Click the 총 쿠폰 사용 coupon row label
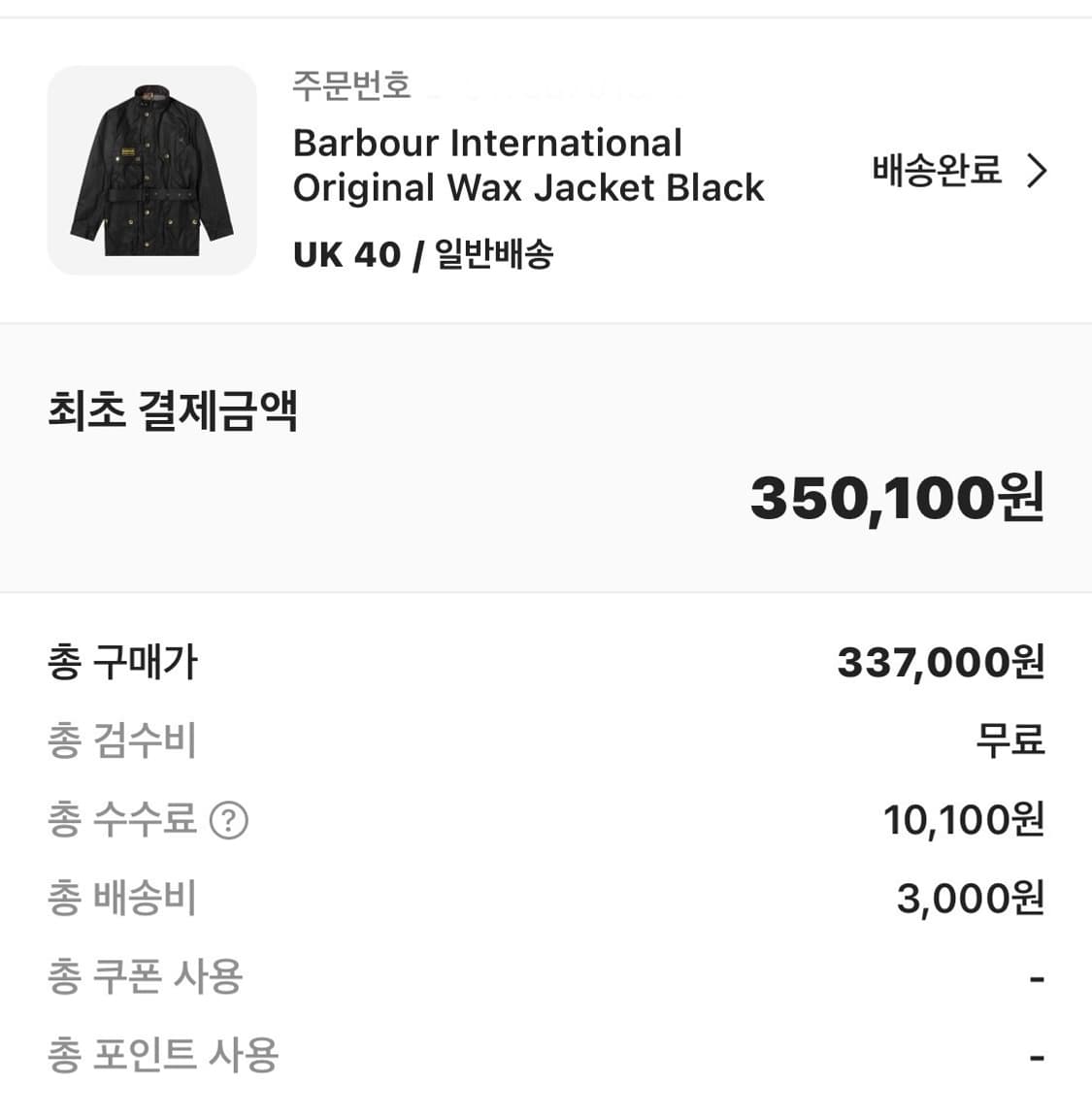 145,977
